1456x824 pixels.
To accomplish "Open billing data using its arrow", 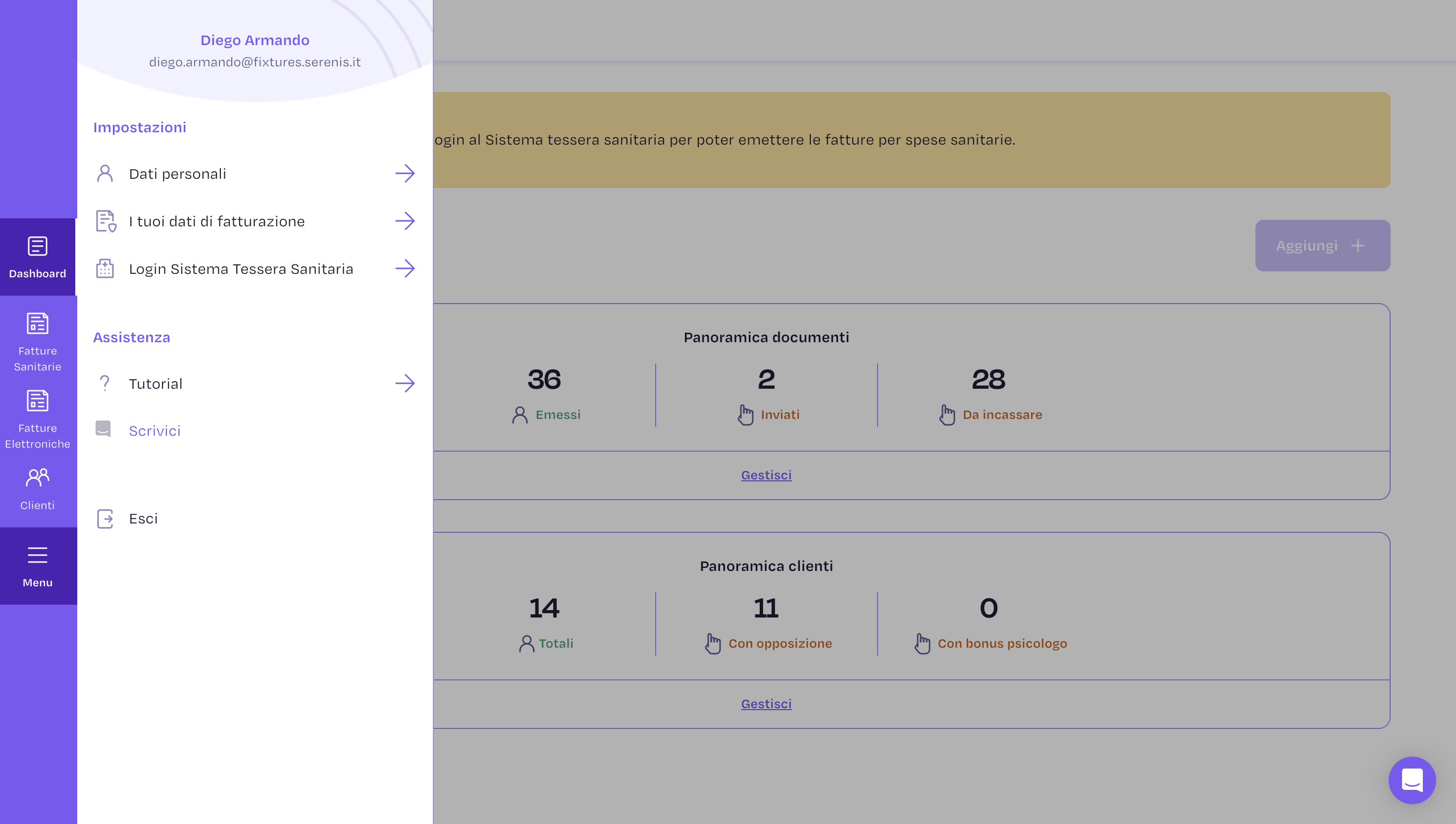I will coord(405,221).
